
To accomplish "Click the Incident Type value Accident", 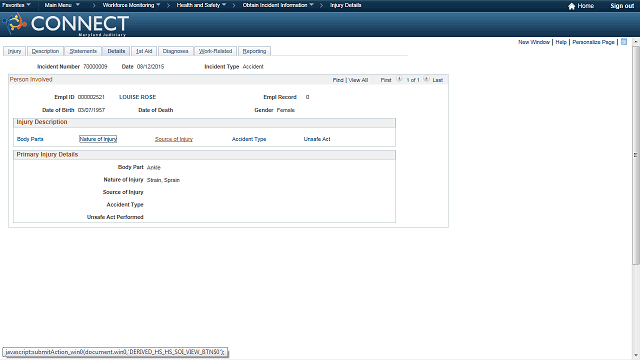I will click(x=253, y=67).
